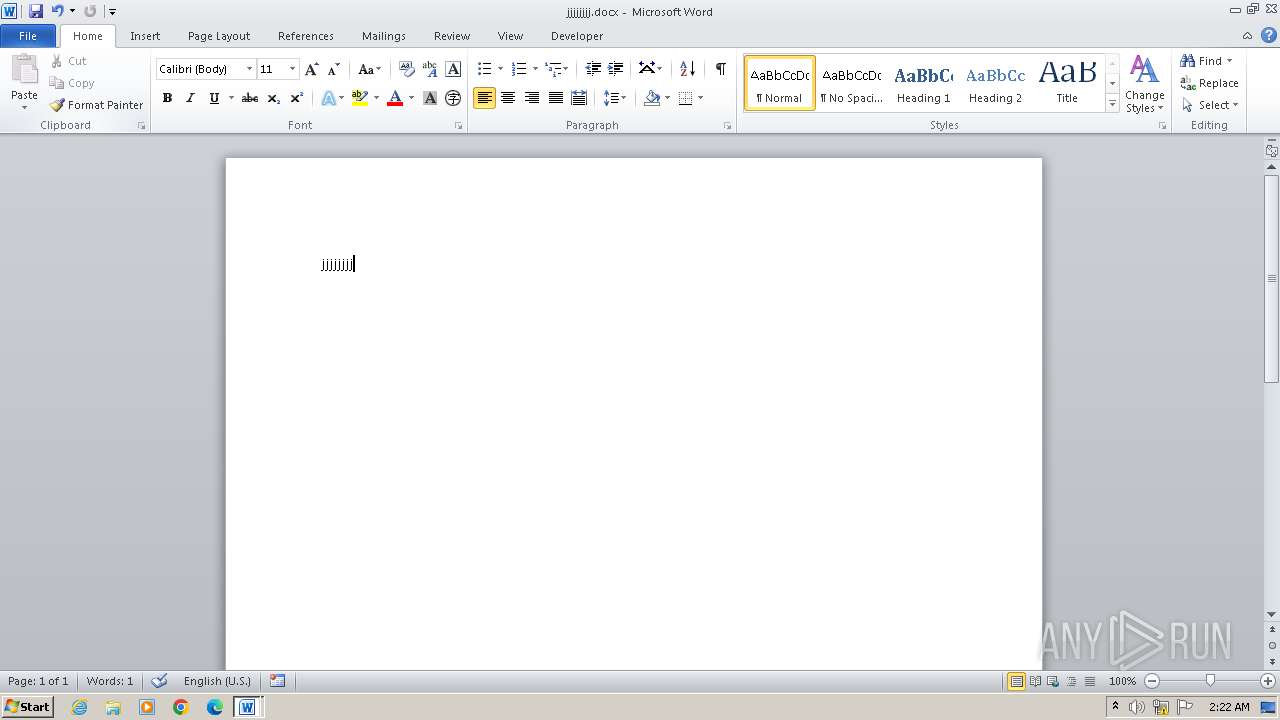Switch to the Mailings tab
The image size is (1280, 720).
[384, 36]
